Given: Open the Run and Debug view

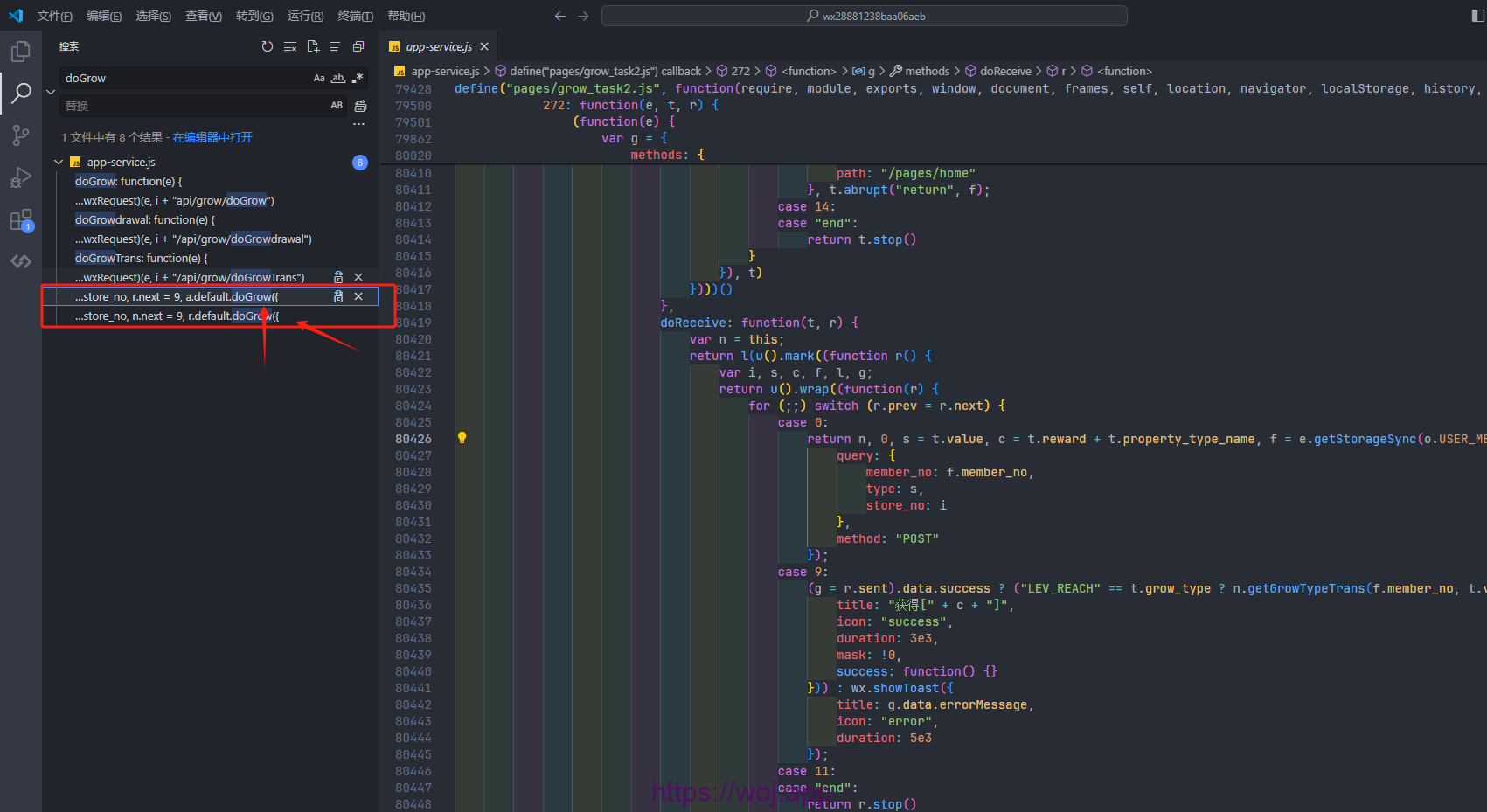Looking at the screenshot, I should pyautogui.click(x=20, y=177).
